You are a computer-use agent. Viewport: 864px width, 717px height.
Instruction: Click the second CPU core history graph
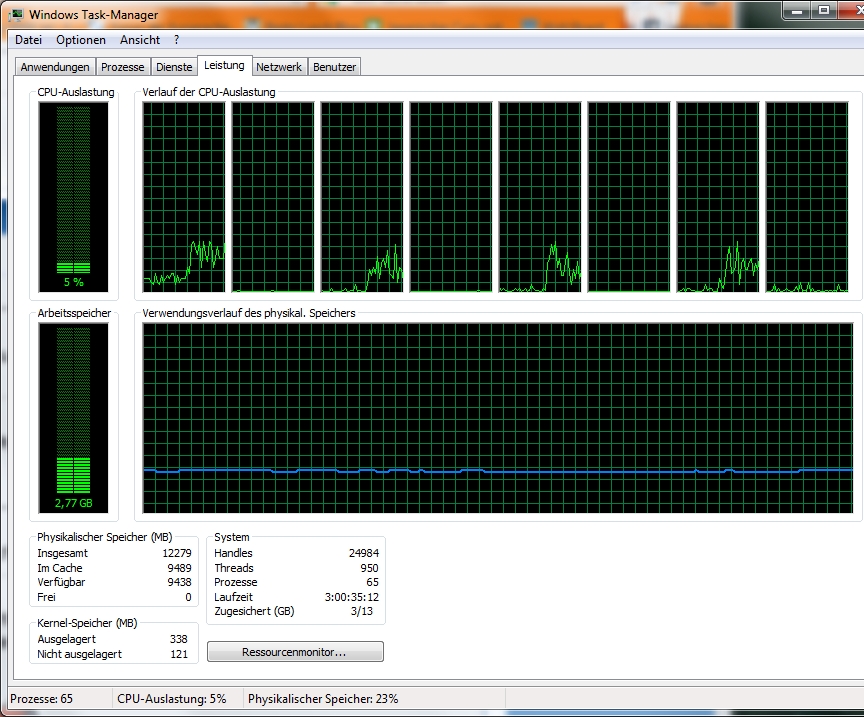tap(273, 197)
